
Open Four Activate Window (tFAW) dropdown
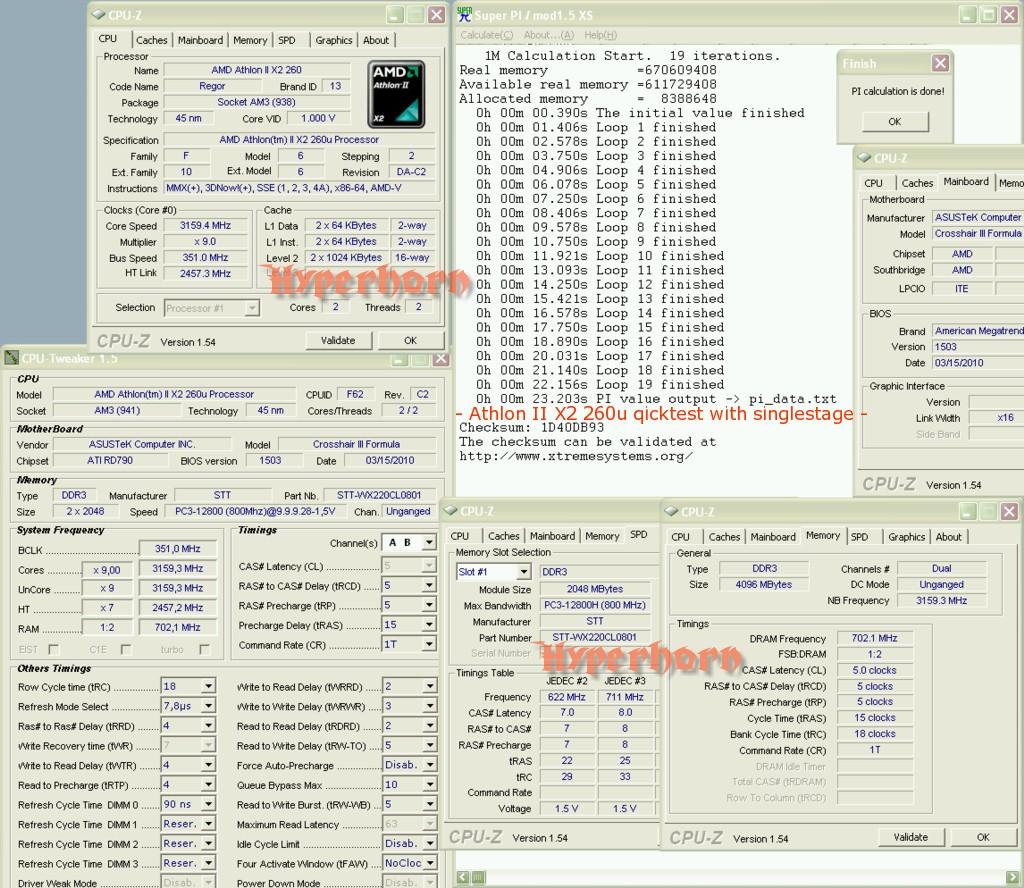click(429, 863)
